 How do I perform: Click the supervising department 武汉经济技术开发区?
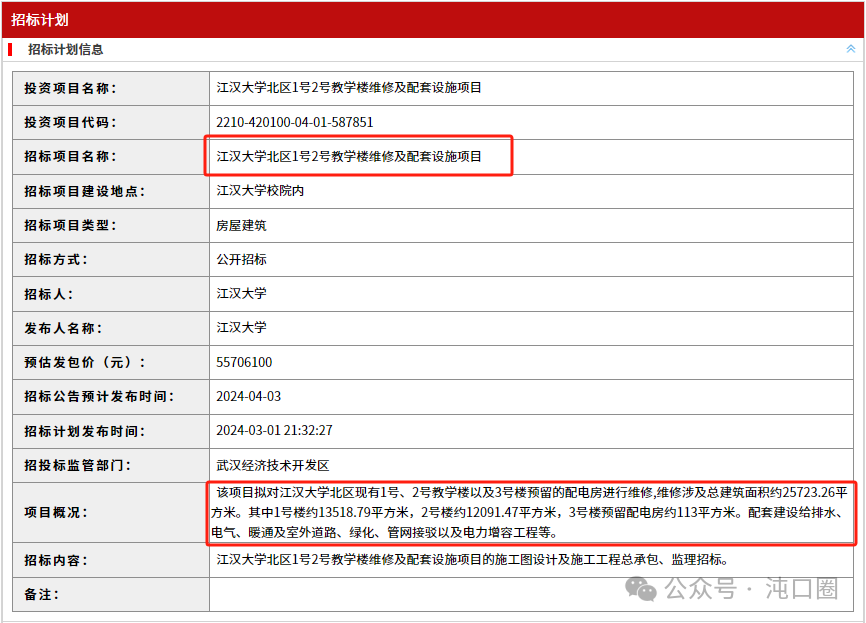point(272,465)
